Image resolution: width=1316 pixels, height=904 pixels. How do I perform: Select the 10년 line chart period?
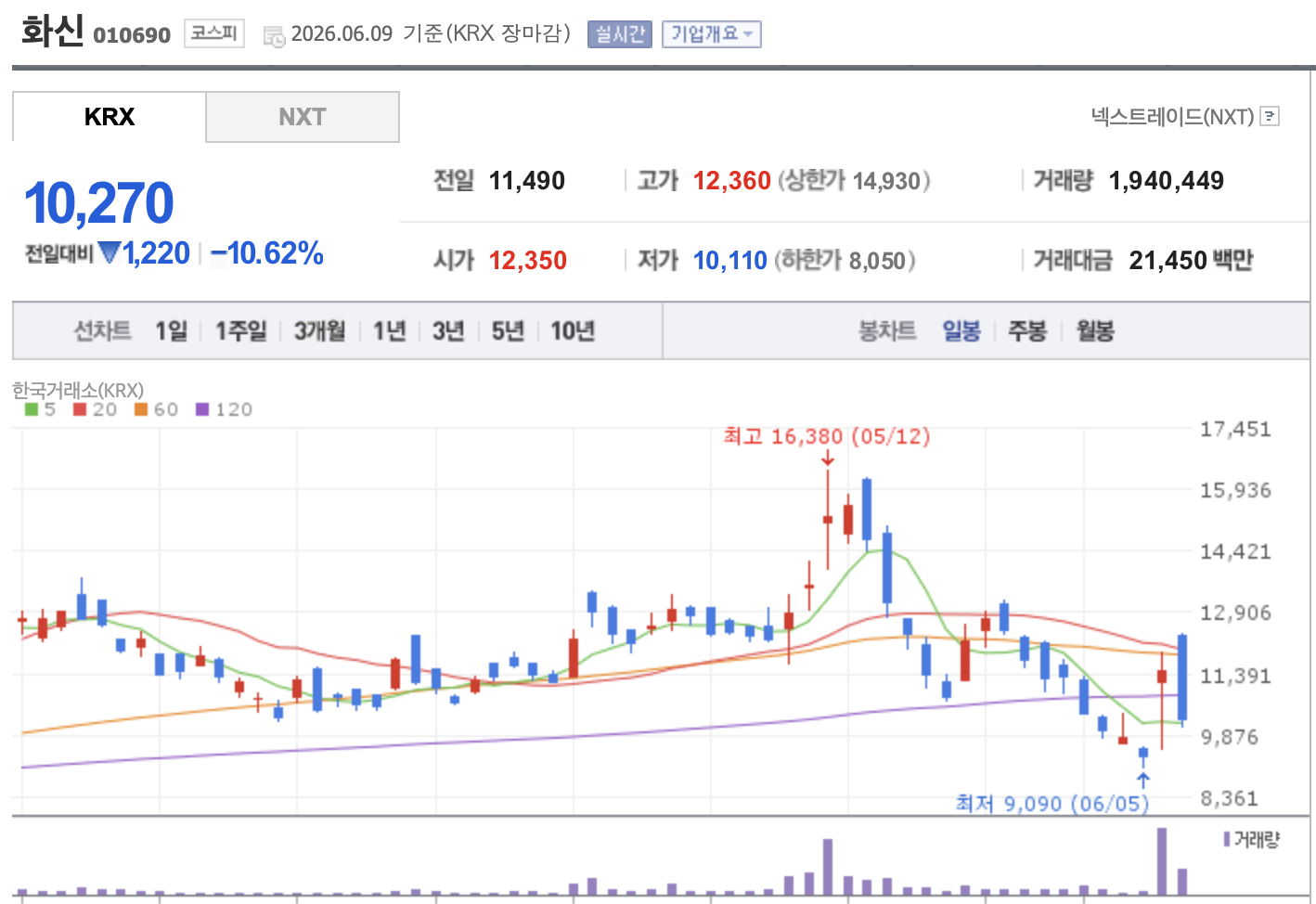pos(573,330)
